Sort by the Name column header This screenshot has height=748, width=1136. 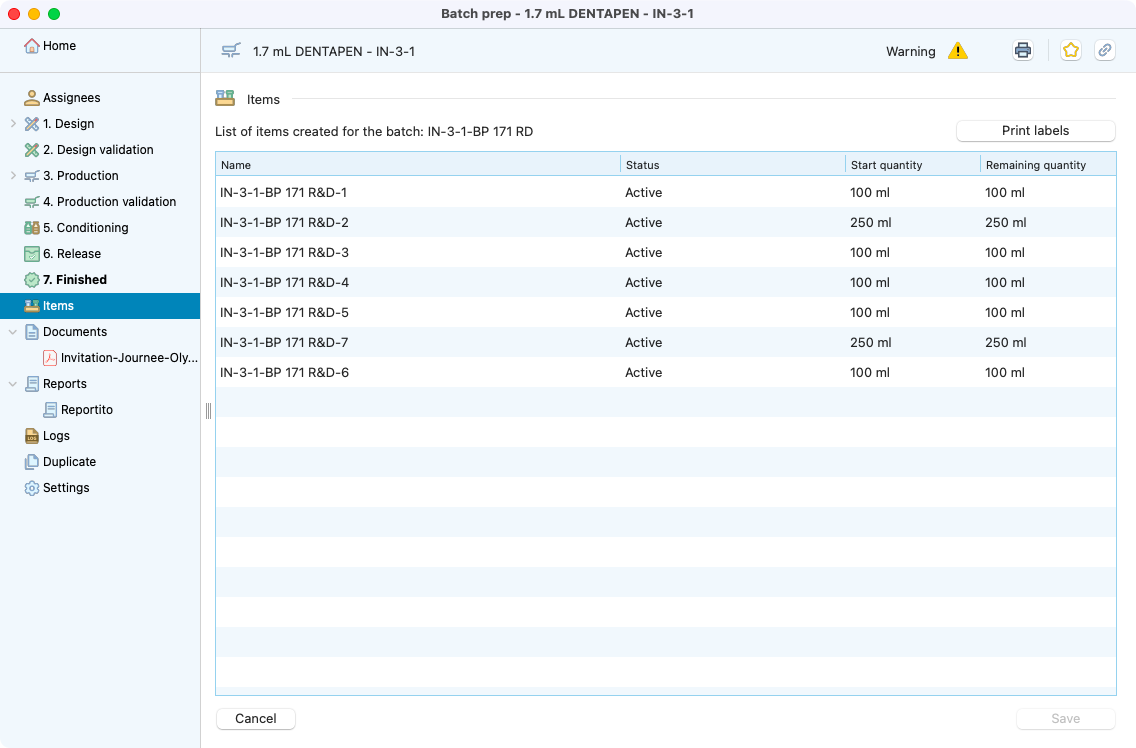click(417, 165)
